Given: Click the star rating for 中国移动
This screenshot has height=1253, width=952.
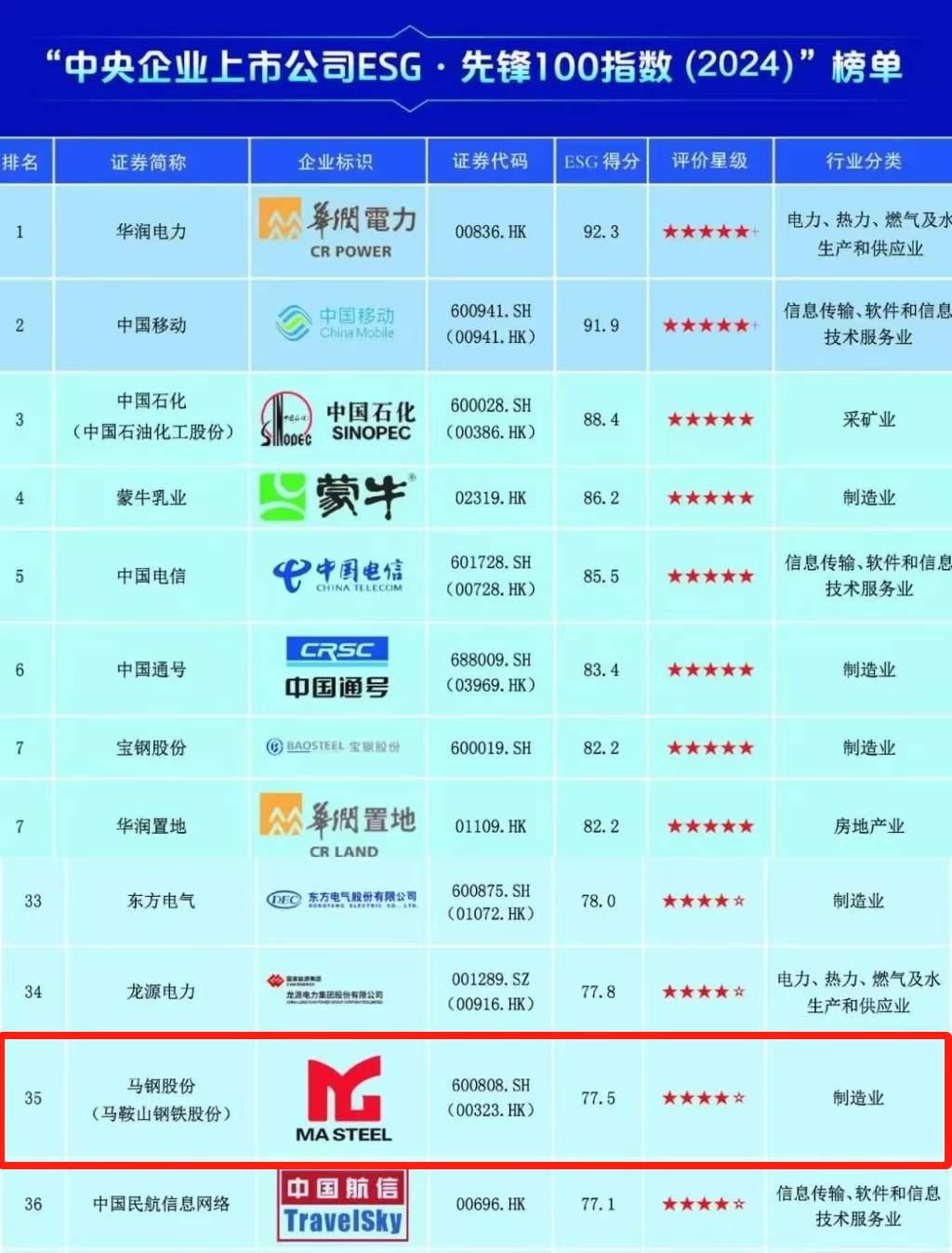Looking at the screenshot, I should pos(710,325).
